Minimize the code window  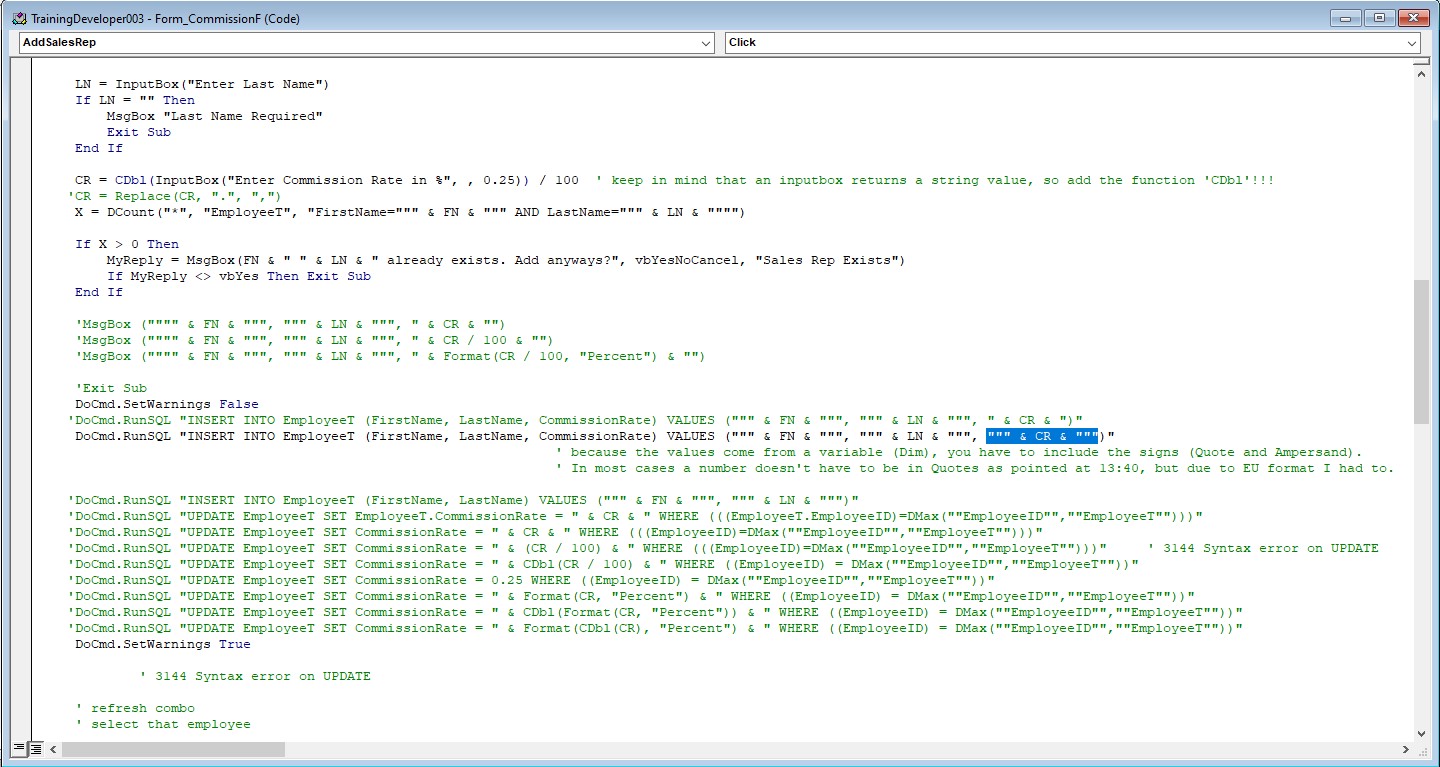pyautogui.click(x=1346, y=18)
